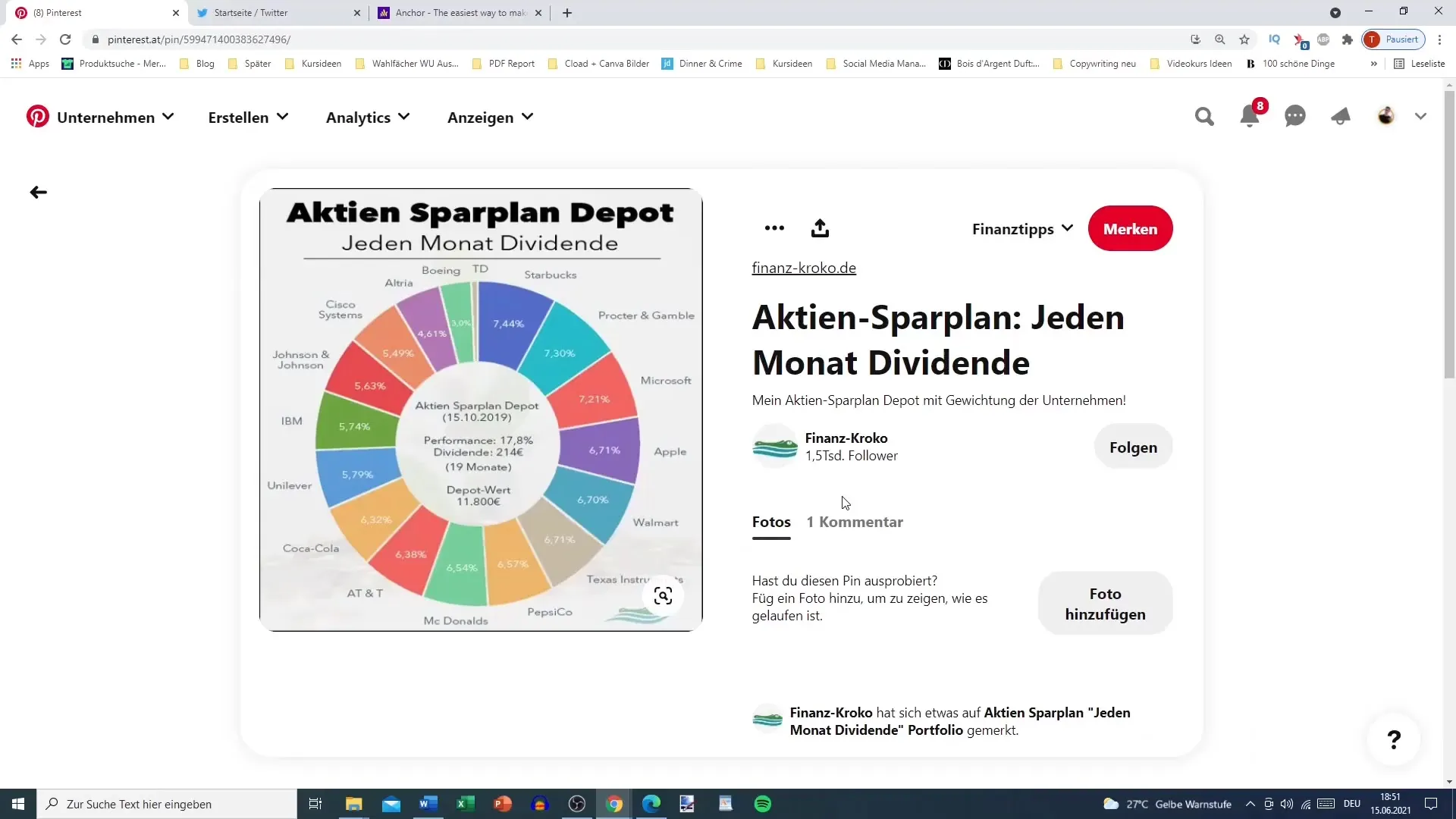Open the PDF Report bookmark
The height and width of the screenshot is (819, 1456).
coord(504,64)
